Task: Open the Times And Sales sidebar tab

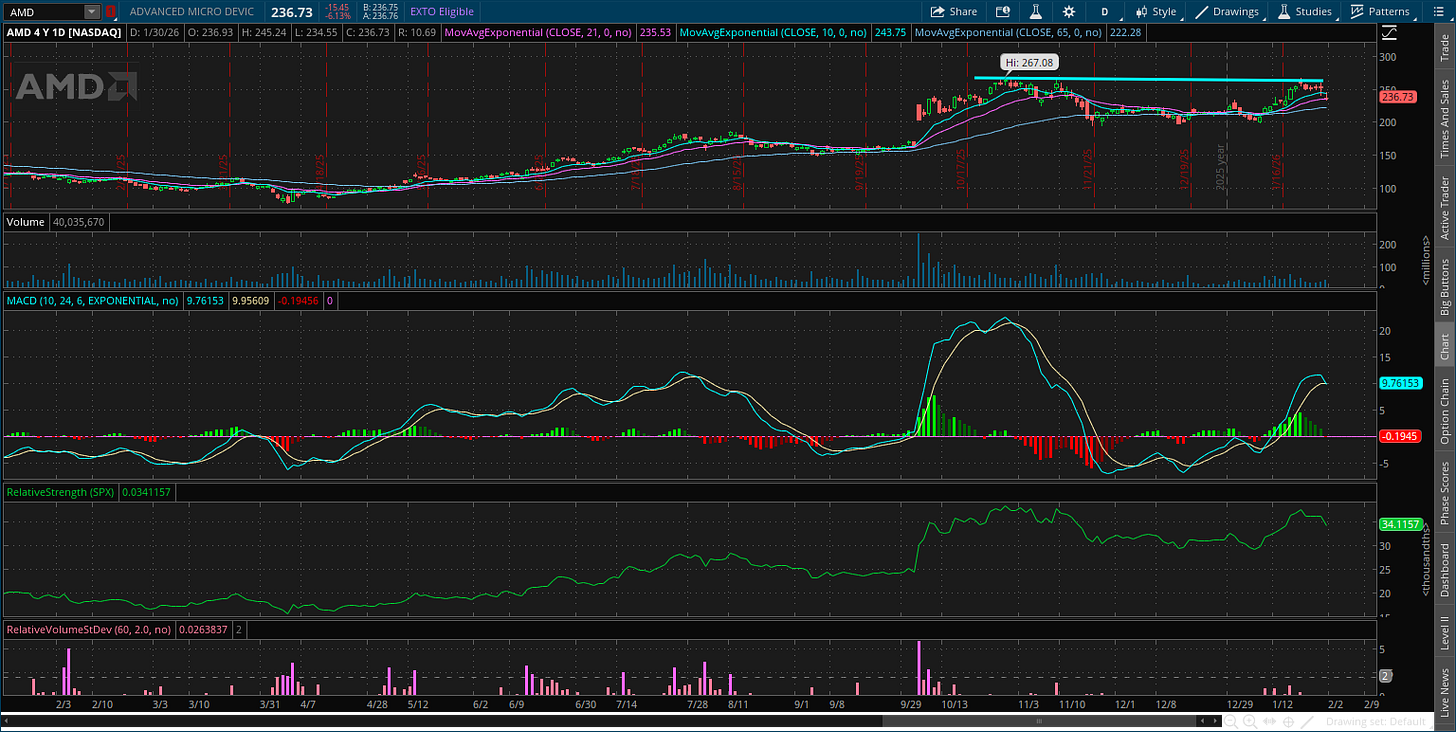Action: point(1444,118)
